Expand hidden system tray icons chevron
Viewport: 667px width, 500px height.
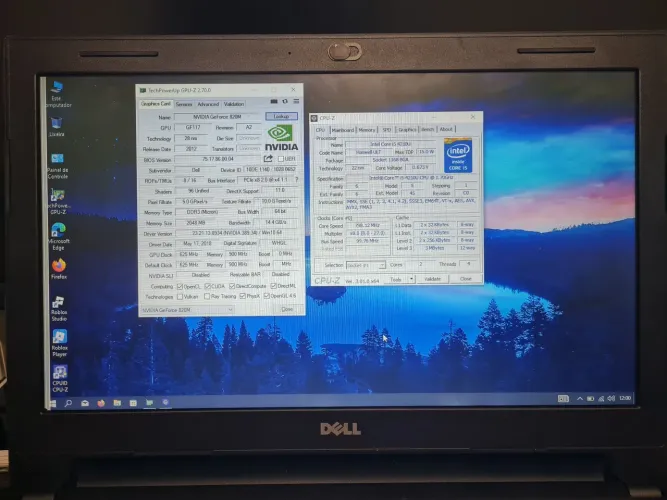(x=579, y=399)
